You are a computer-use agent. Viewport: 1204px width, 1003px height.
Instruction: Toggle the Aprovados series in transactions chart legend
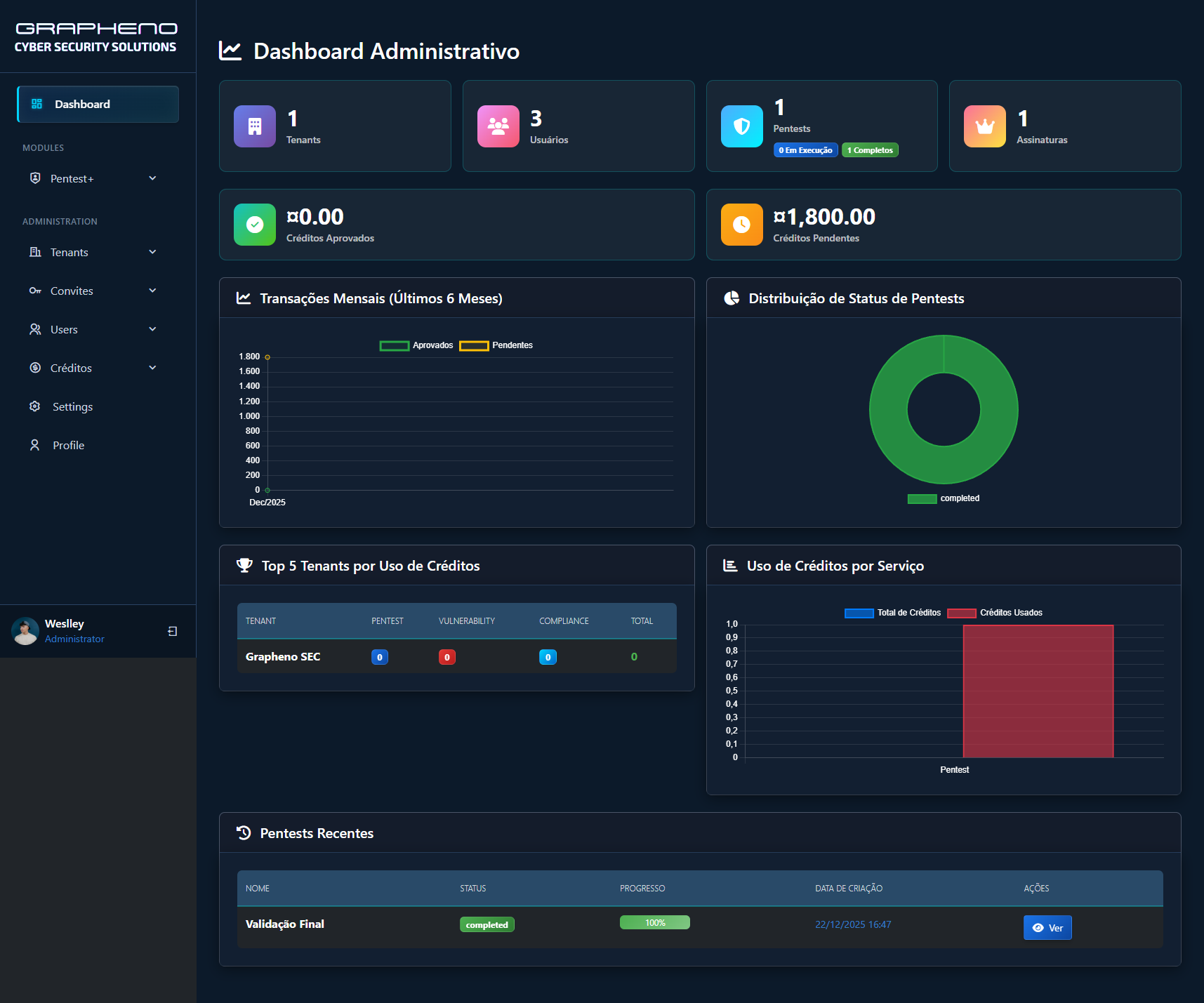coord(416,345)
